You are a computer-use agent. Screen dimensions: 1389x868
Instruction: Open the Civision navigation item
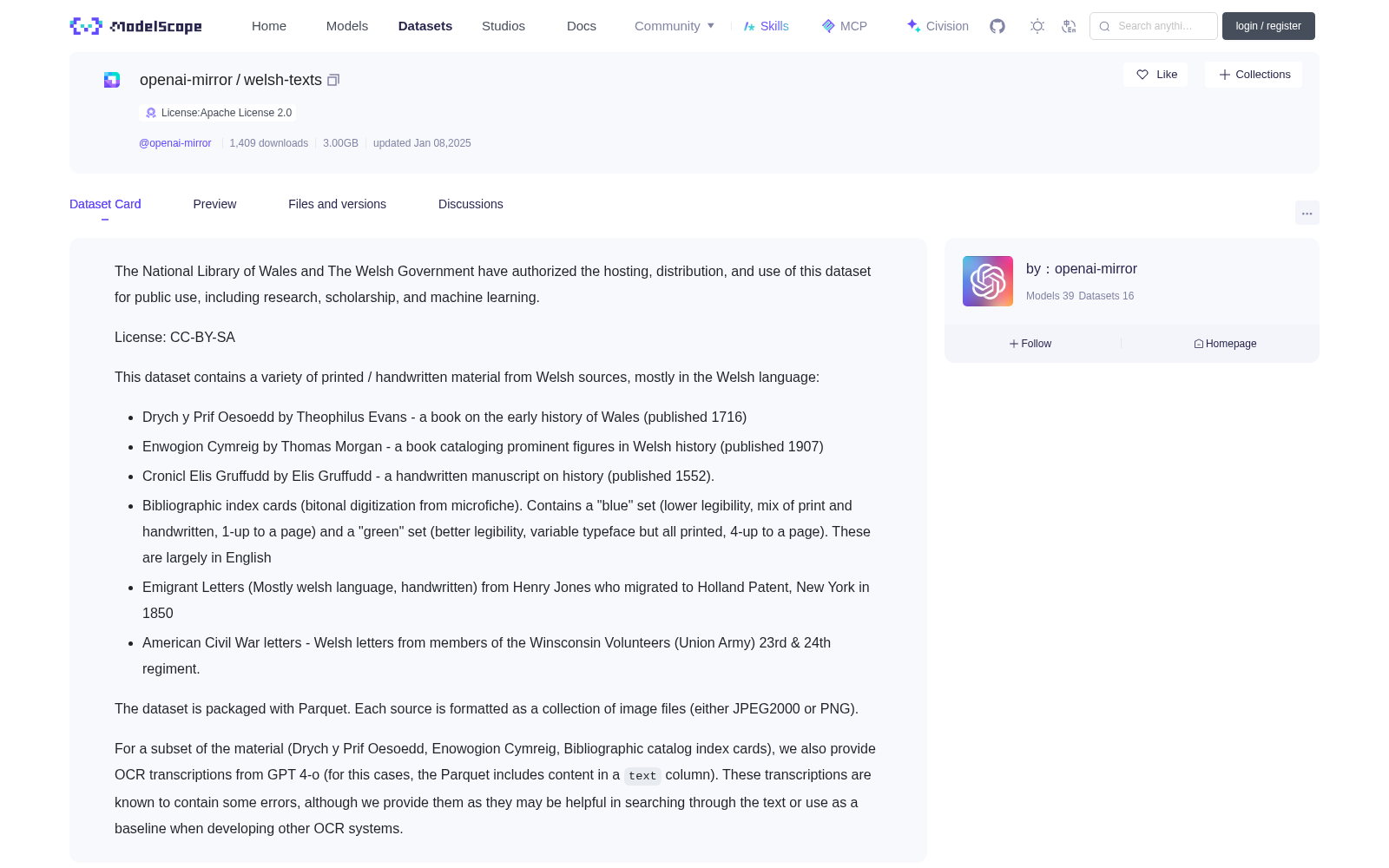click(938, 26)
